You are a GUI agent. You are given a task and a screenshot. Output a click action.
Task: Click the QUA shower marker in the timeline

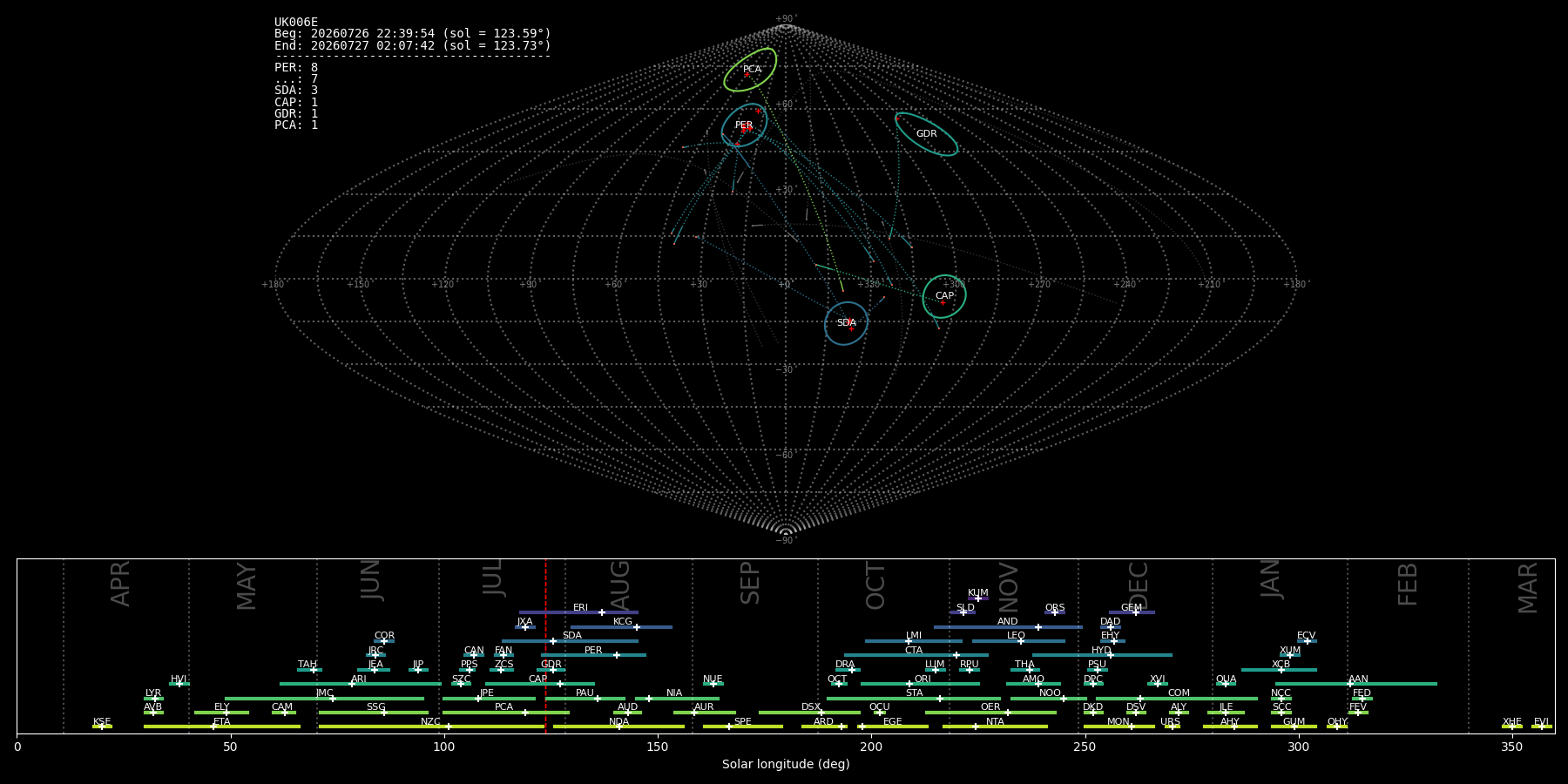[x=1226, y=684]
